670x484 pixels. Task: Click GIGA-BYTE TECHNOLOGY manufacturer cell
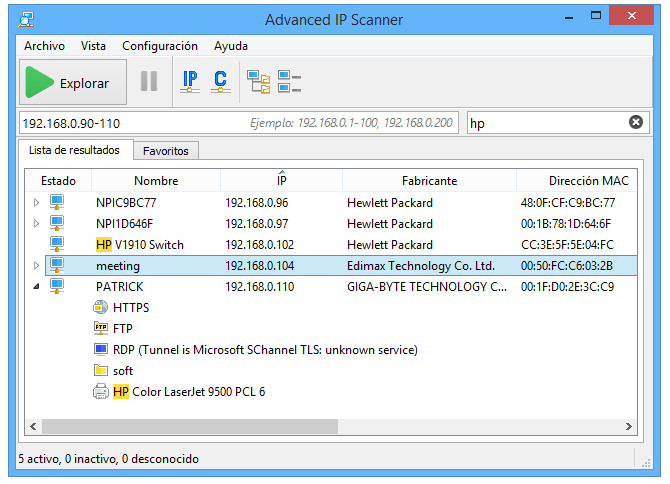[x=427, y=287]
